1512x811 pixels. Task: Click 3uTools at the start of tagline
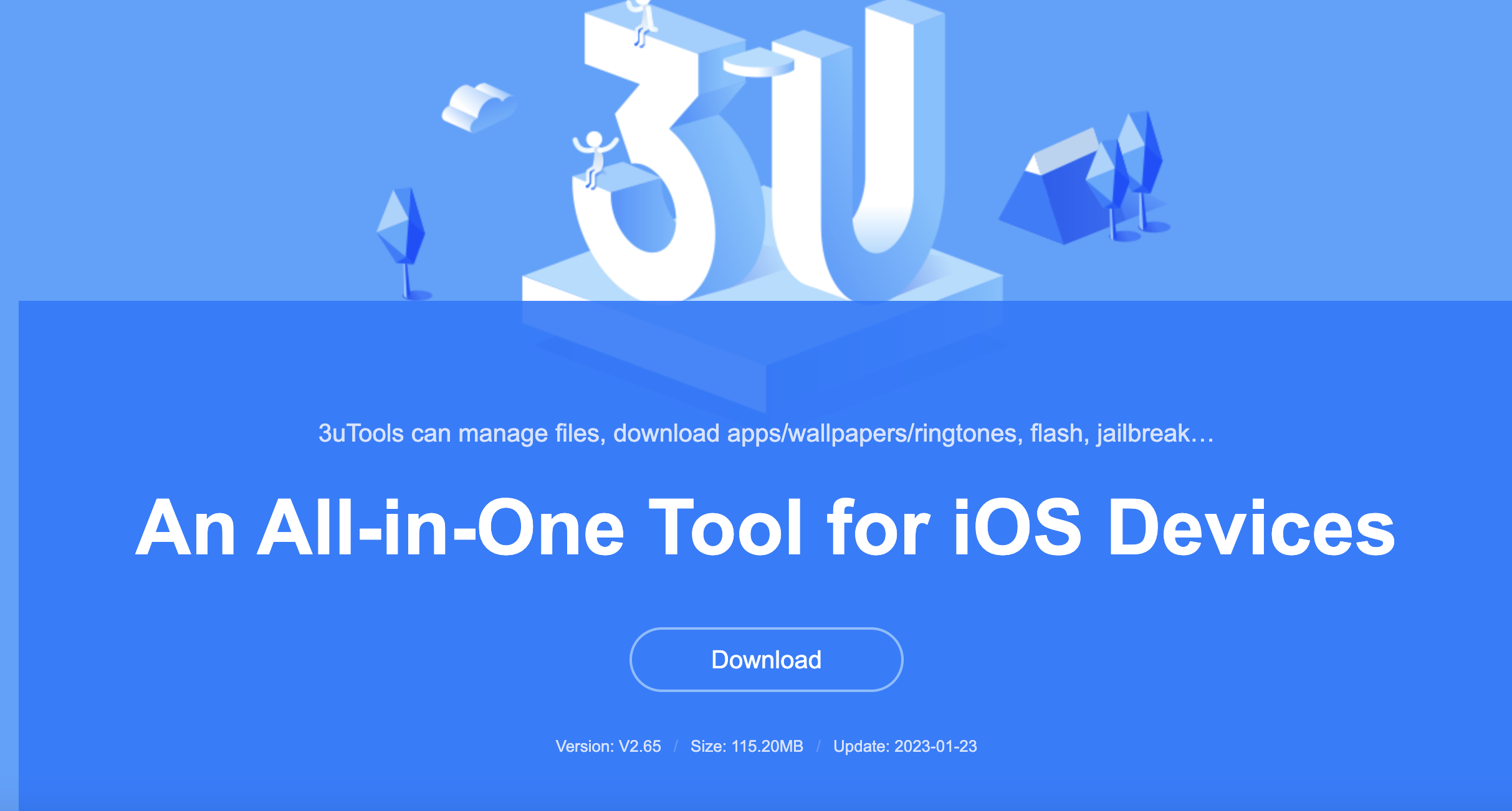tap(361, 433)
